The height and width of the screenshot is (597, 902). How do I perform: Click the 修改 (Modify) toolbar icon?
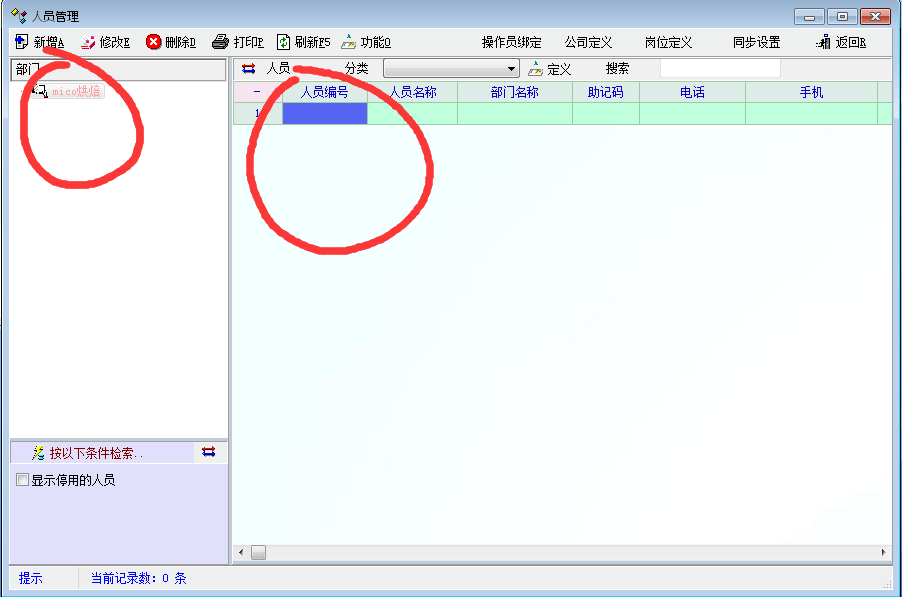tap(88, 42)
